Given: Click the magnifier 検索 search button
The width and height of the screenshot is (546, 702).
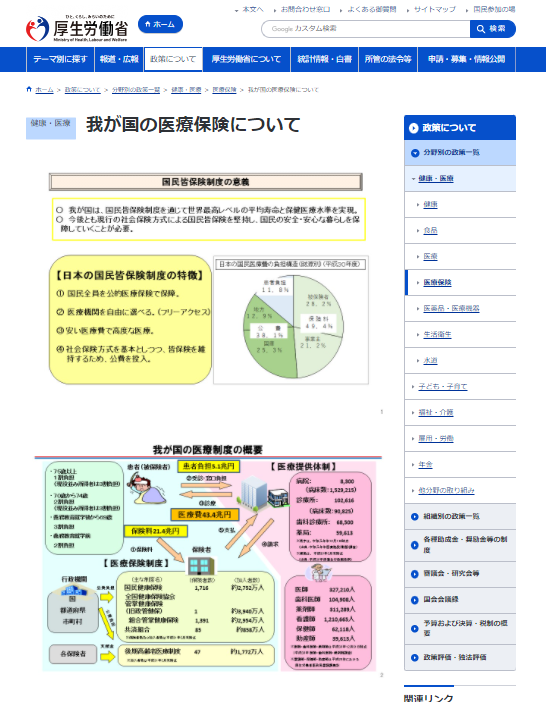Looking at the screenshot, I should click(x=492, y=29).
